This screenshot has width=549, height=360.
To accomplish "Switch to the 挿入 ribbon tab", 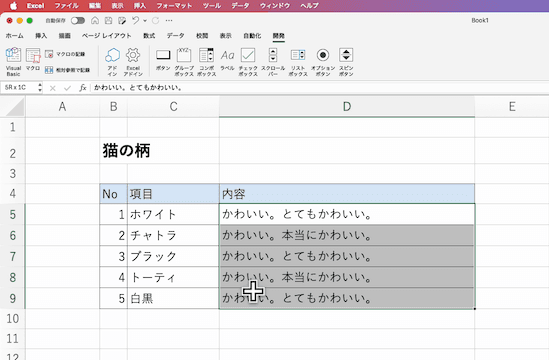I will [x=41, y=36].
